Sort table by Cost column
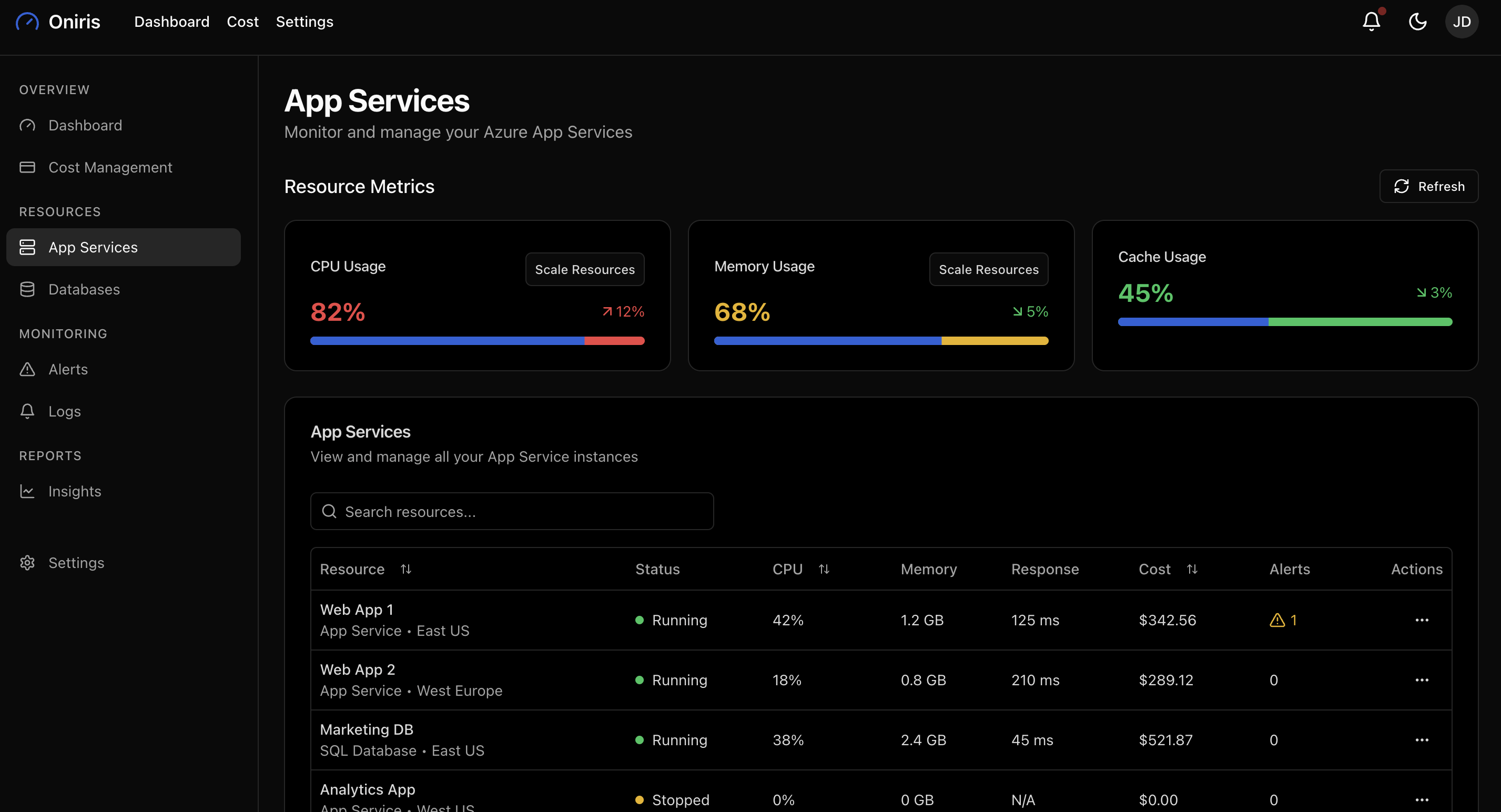Screen dimensions: 1501x812 coord(1192,569)
